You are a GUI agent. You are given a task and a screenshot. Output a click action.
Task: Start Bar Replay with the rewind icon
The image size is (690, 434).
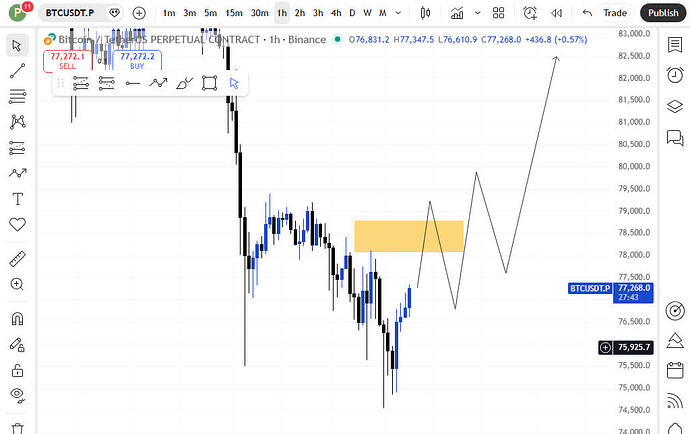554,13
